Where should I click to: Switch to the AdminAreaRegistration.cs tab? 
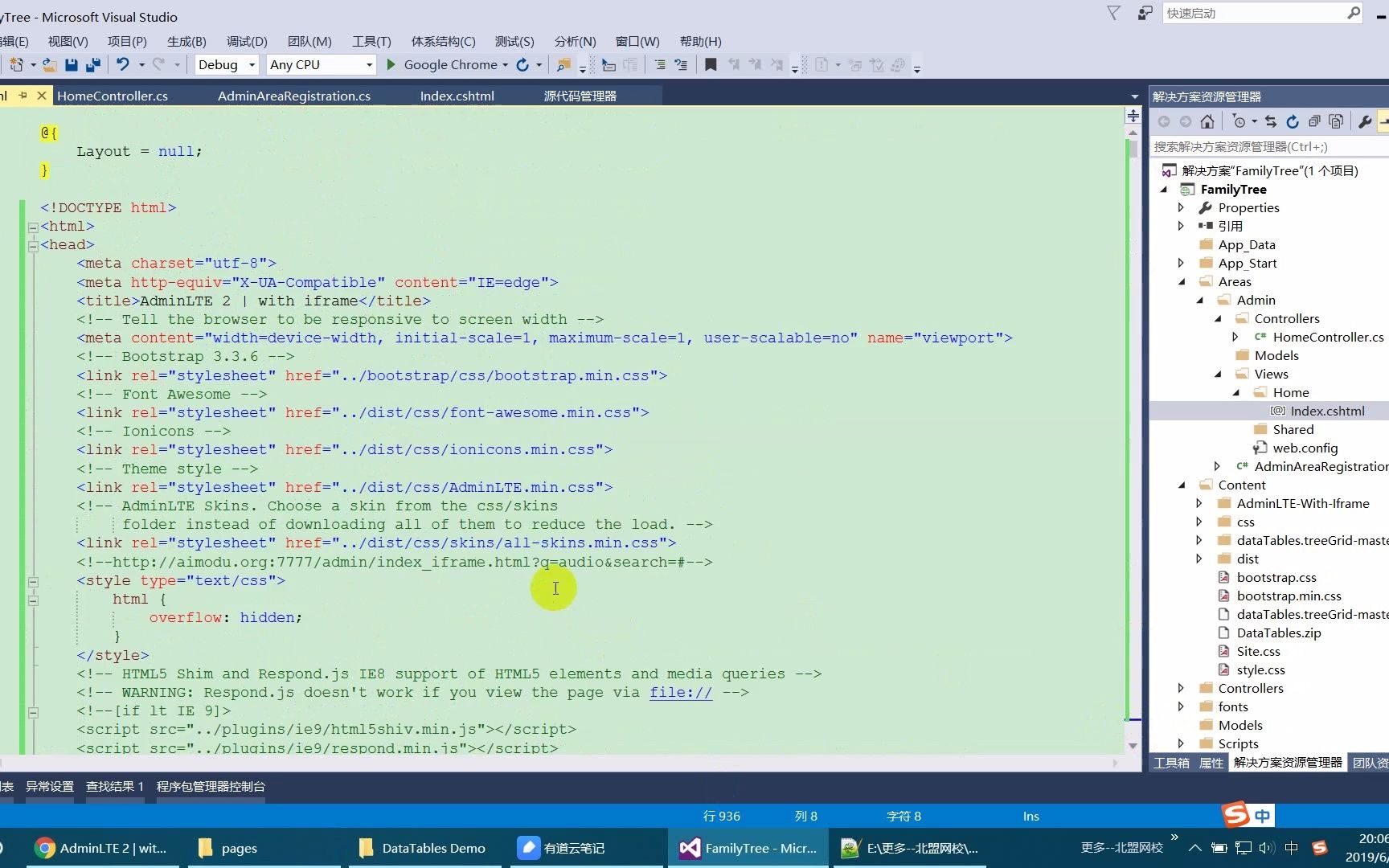[x=294, y=96]
